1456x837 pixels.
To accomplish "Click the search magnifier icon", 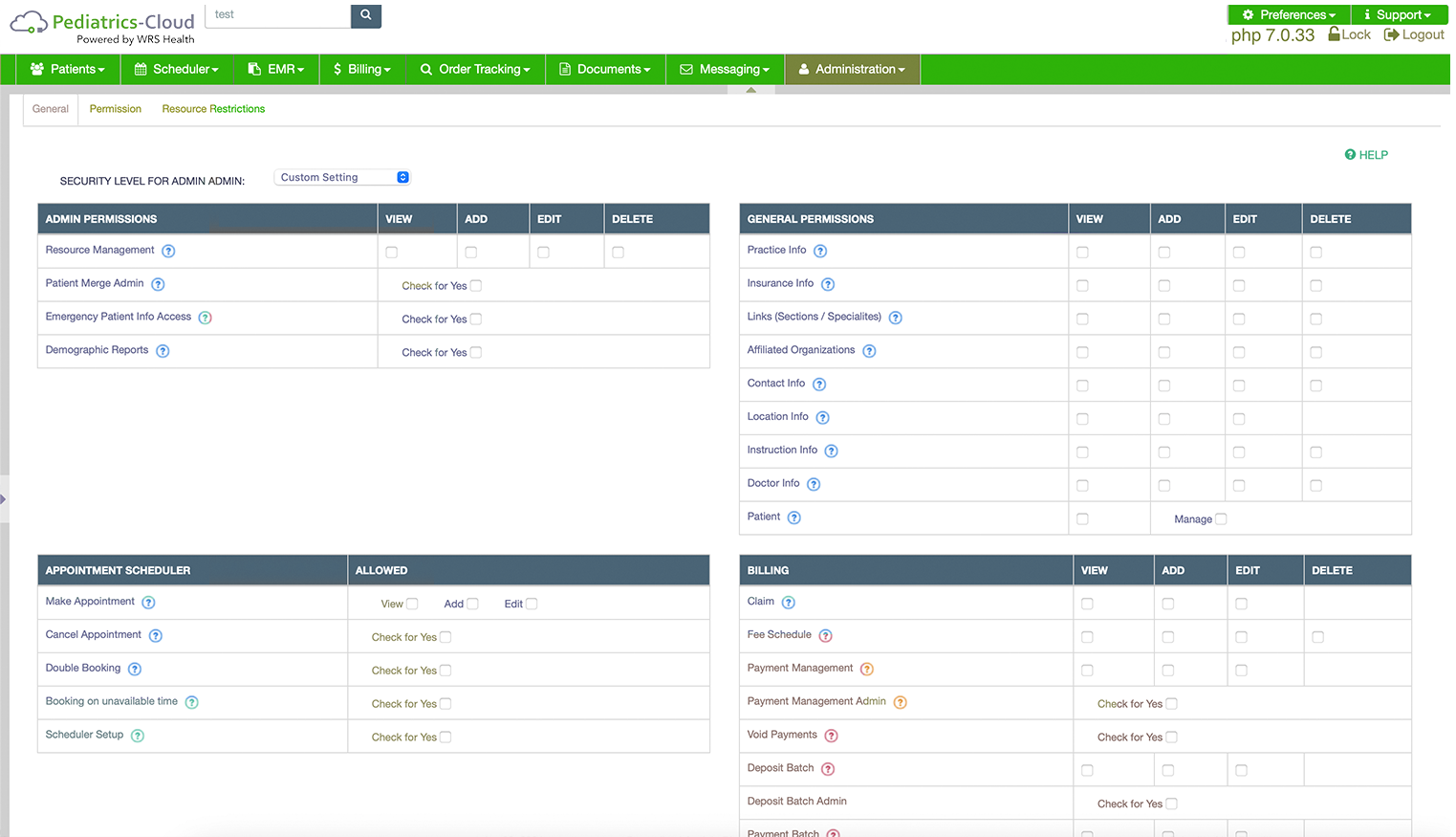I will point(365,15).
